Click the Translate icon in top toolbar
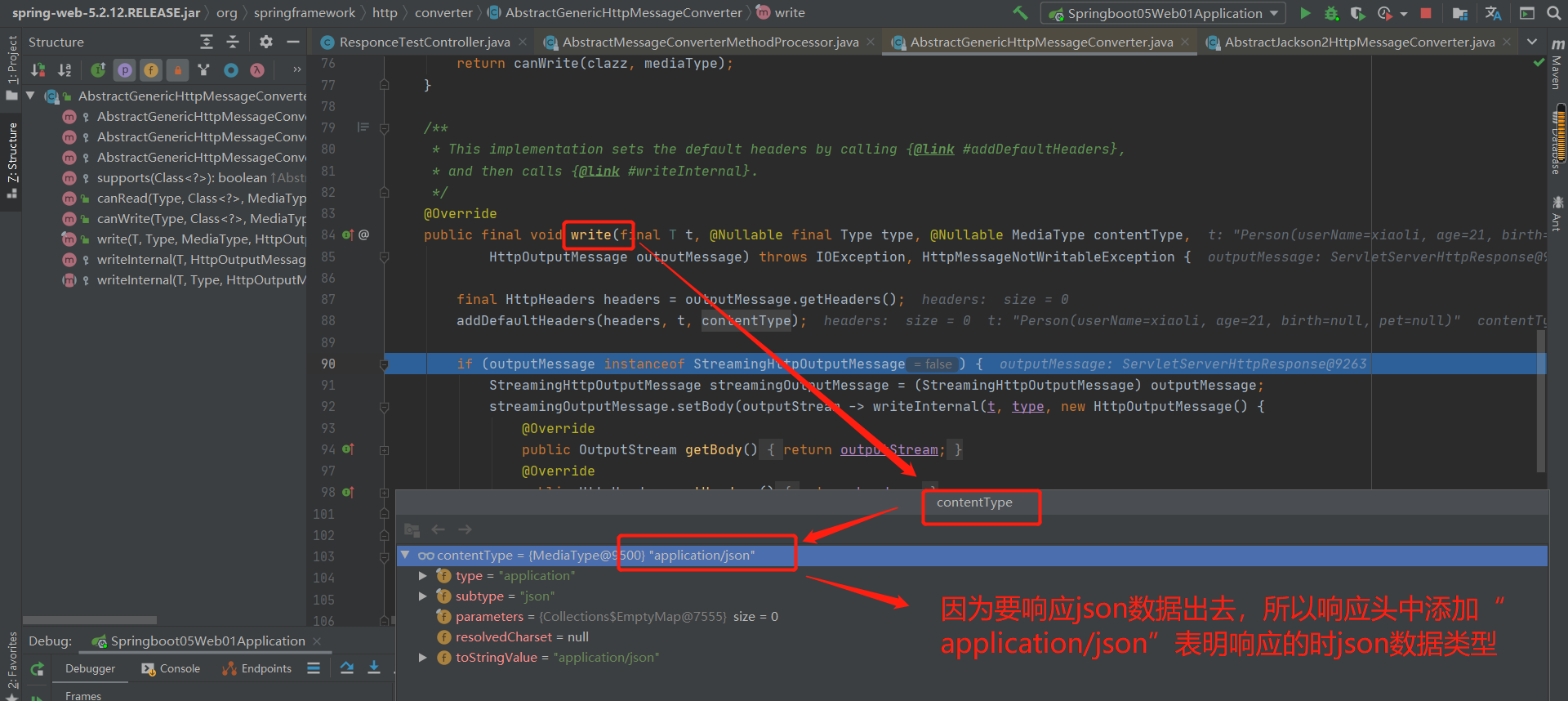The width and height of the screenshot is (1568, 701). click(1493, 13)
